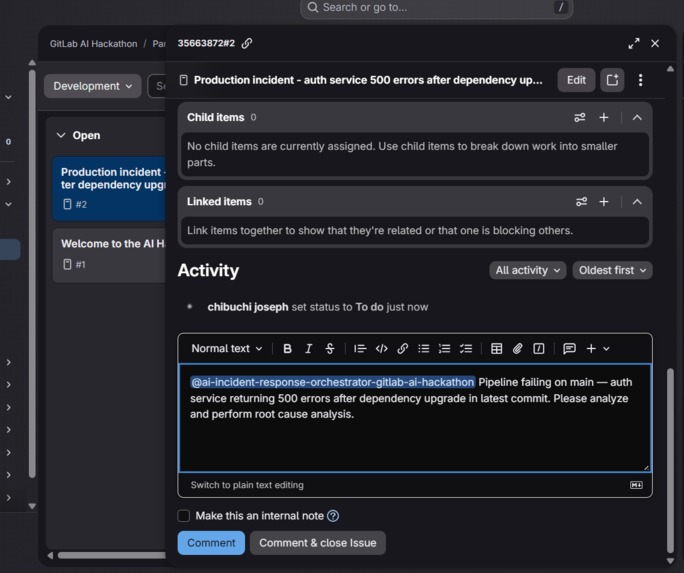684x573 pixels.
Task: Add a bullet list to the comment
Action: [x=424, y=348]
